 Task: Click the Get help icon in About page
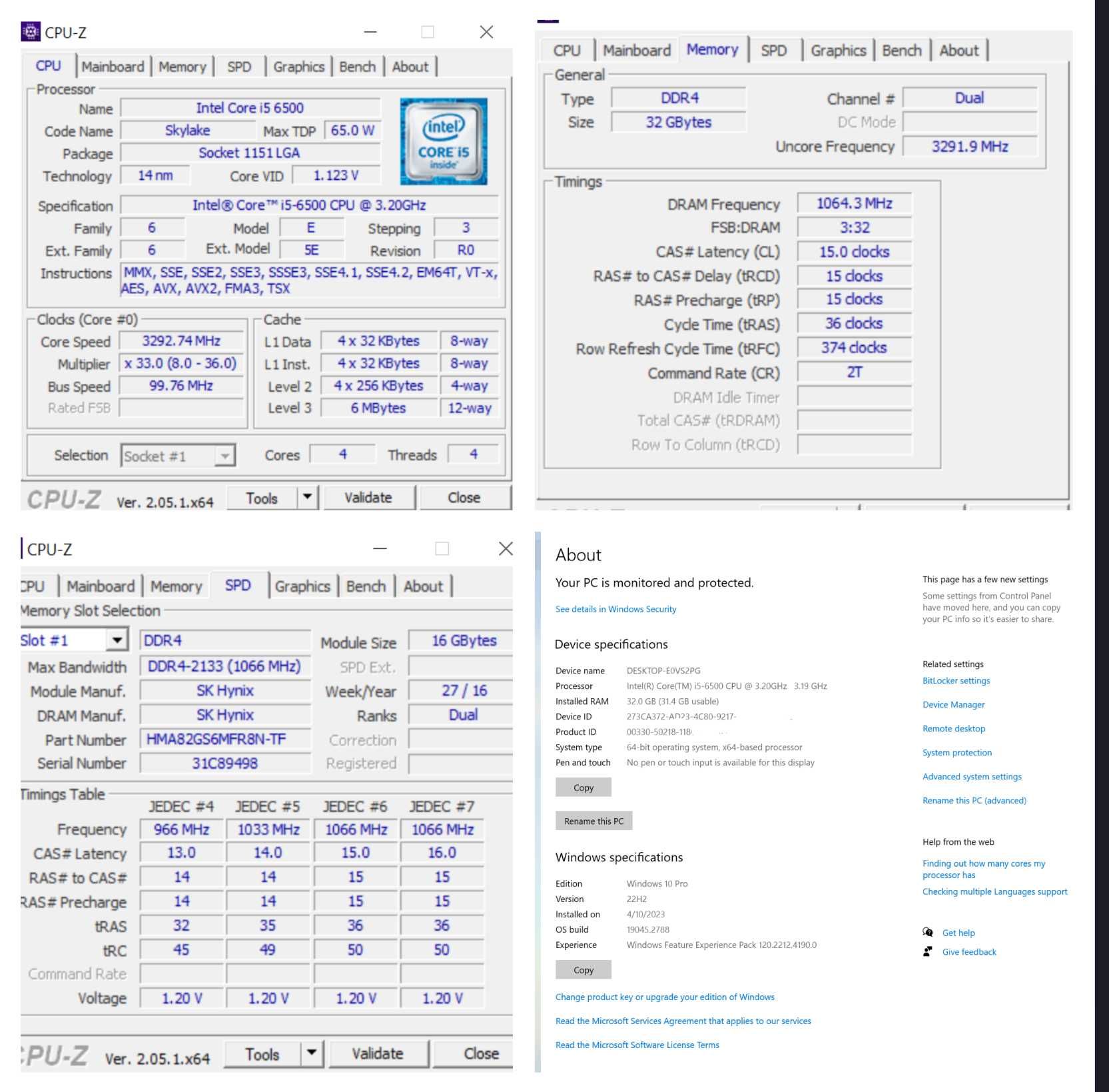pos(928,932)
